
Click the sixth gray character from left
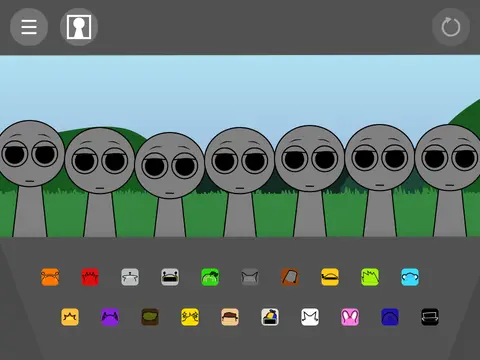pyautogui.click(x=380, y=180)
